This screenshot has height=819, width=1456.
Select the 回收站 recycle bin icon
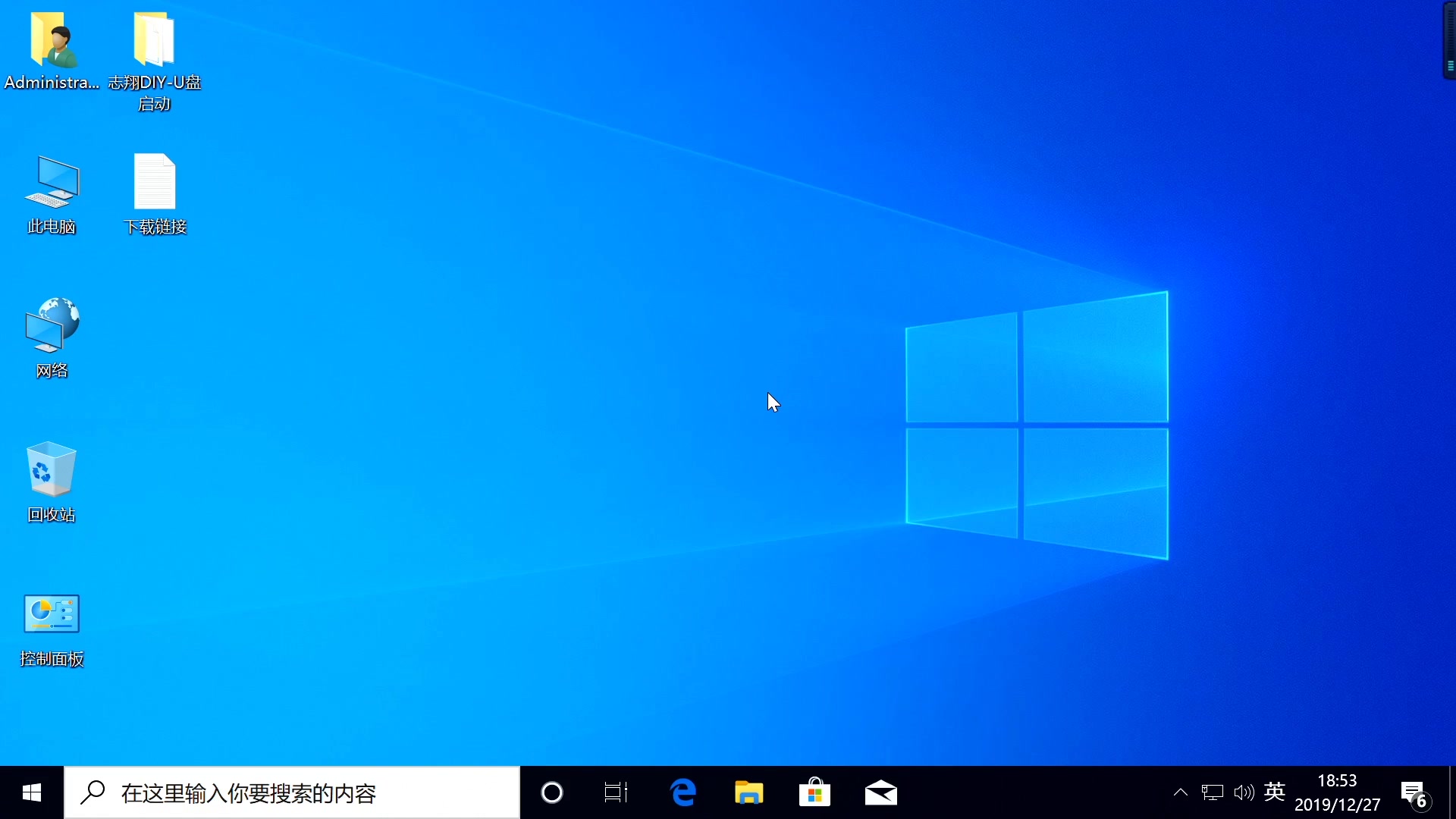[x=52, y=469]
